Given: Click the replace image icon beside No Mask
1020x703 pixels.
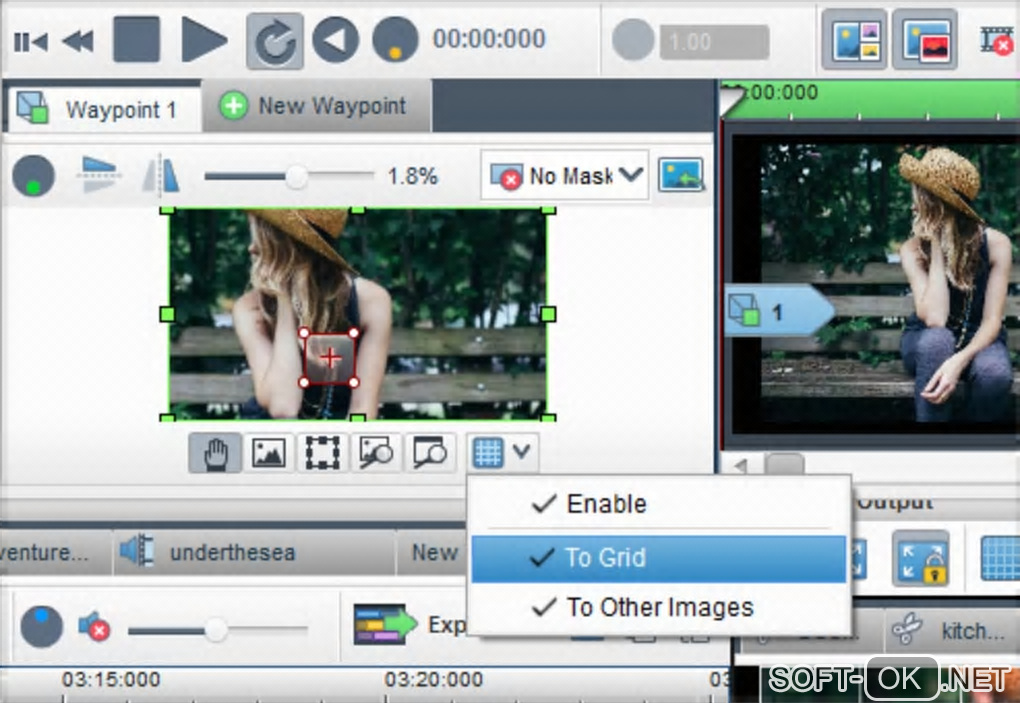Looking at the screenshot, I should click(681, 175).
